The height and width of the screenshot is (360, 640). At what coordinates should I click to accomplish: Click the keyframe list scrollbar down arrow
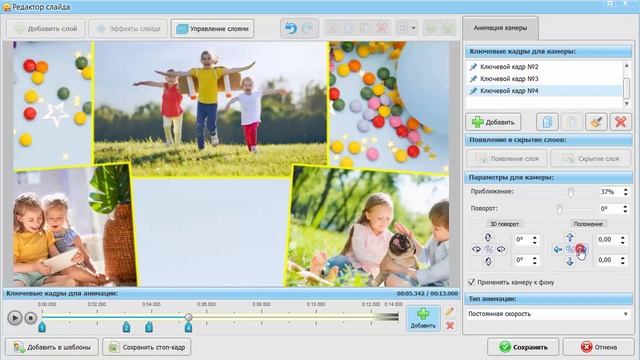[627, 104]
